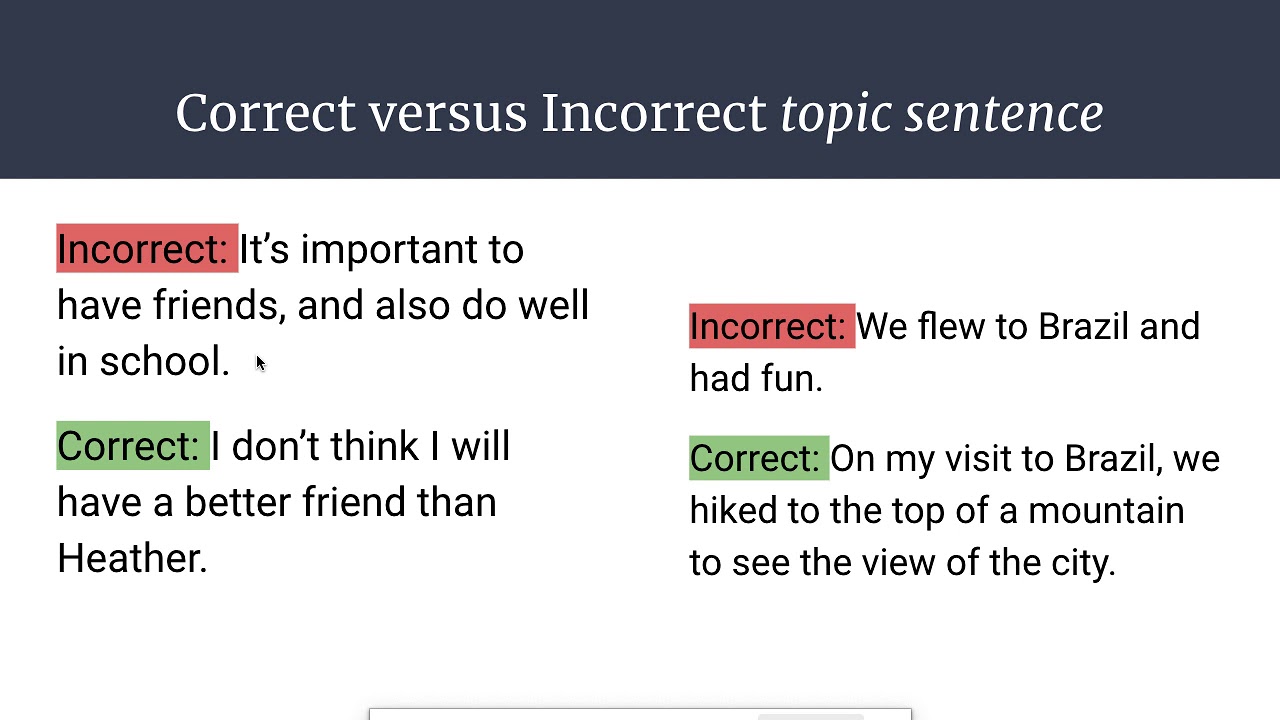The width and height of the screenshot is (1280, 720).
Task: Click the line "to see the view of the city."
Action: [x=902, y=563]
